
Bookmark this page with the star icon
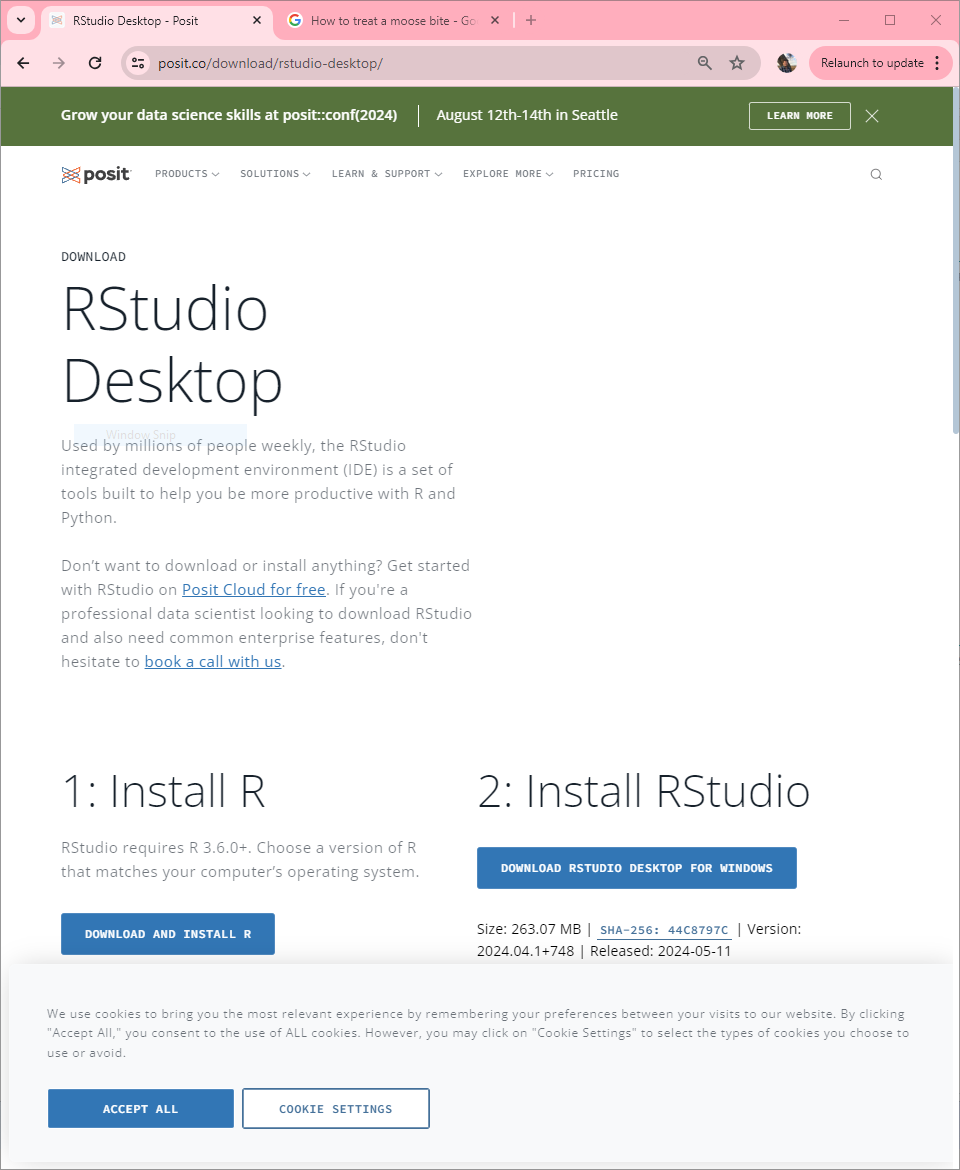point(737,63)
